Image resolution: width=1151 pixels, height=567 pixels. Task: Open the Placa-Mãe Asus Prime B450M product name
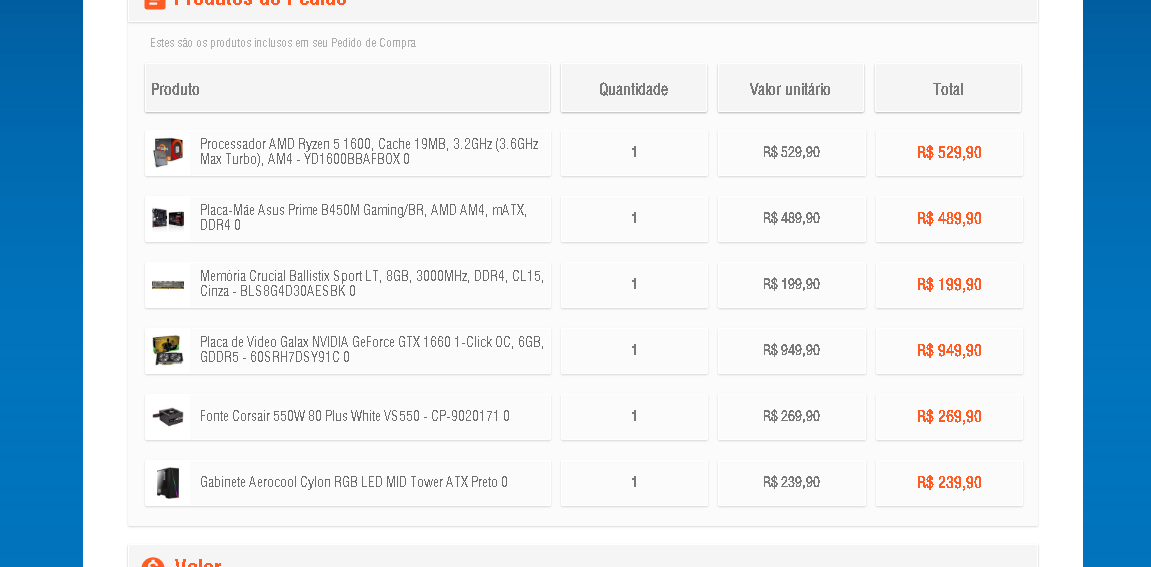[363, 217]
